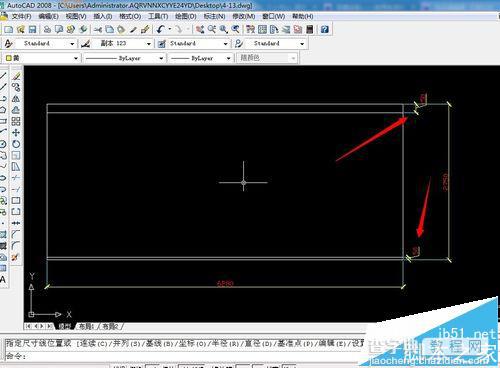Select the Explode tool
The height and width of the screenshot is (368, 500).
coord(15,257)
